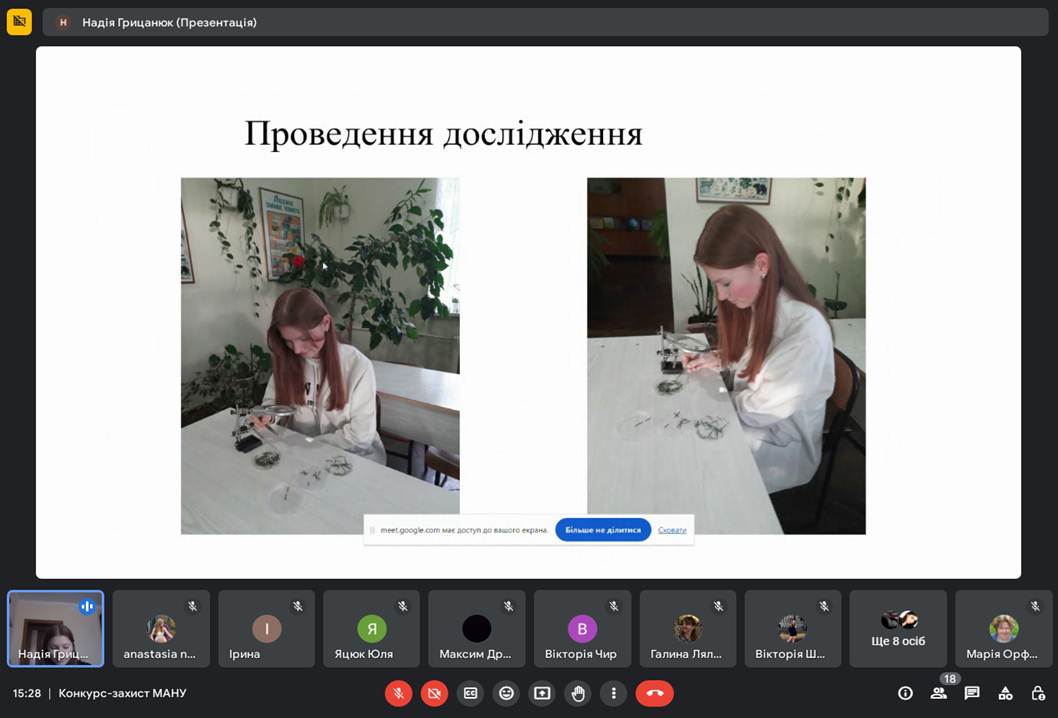
Task: Open the emoji reactions panel
Action: (506, 692)
